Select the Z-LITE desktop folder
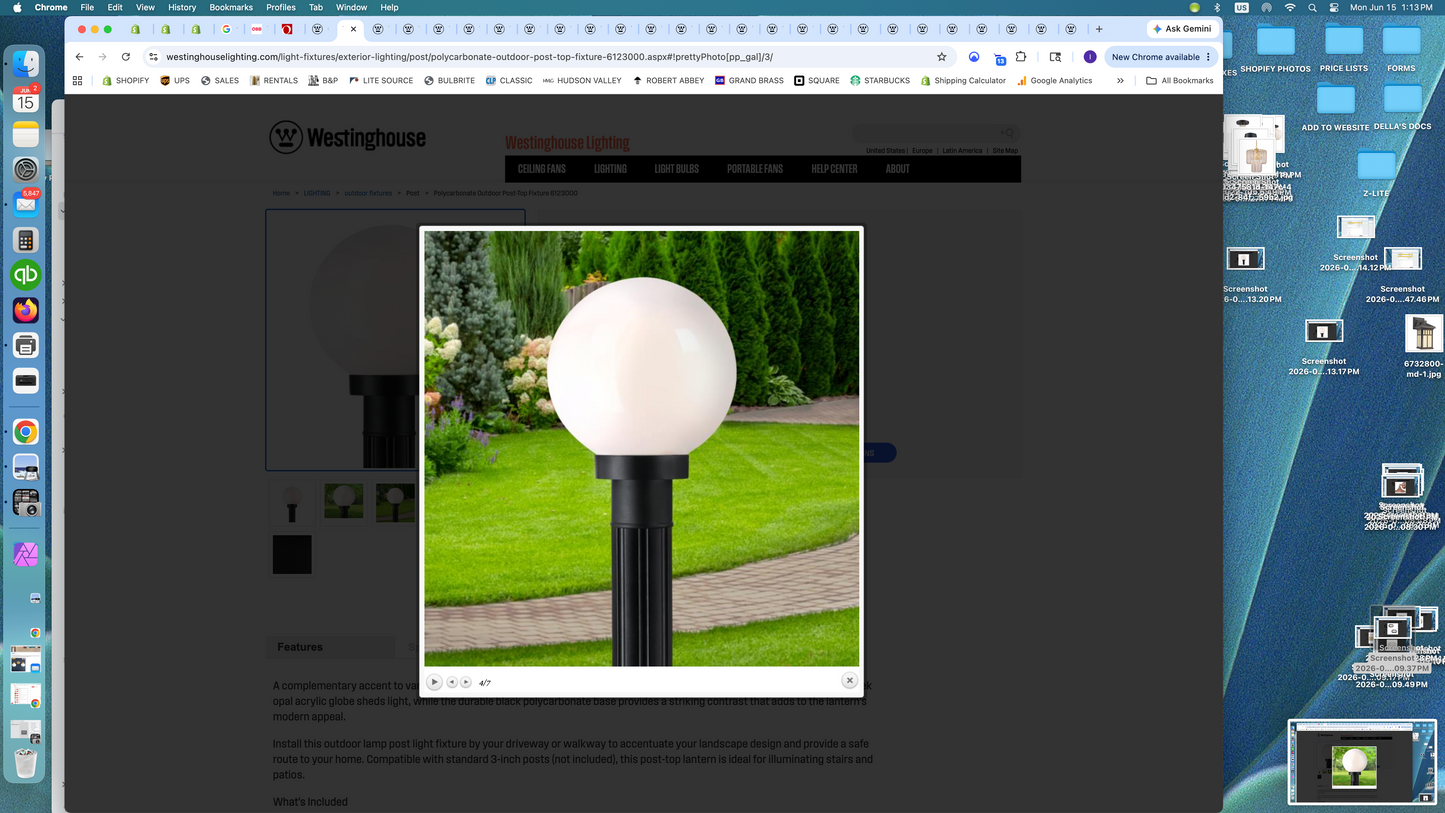Viewport: 1445px width, 813px height. click(x=1376, y=174)
